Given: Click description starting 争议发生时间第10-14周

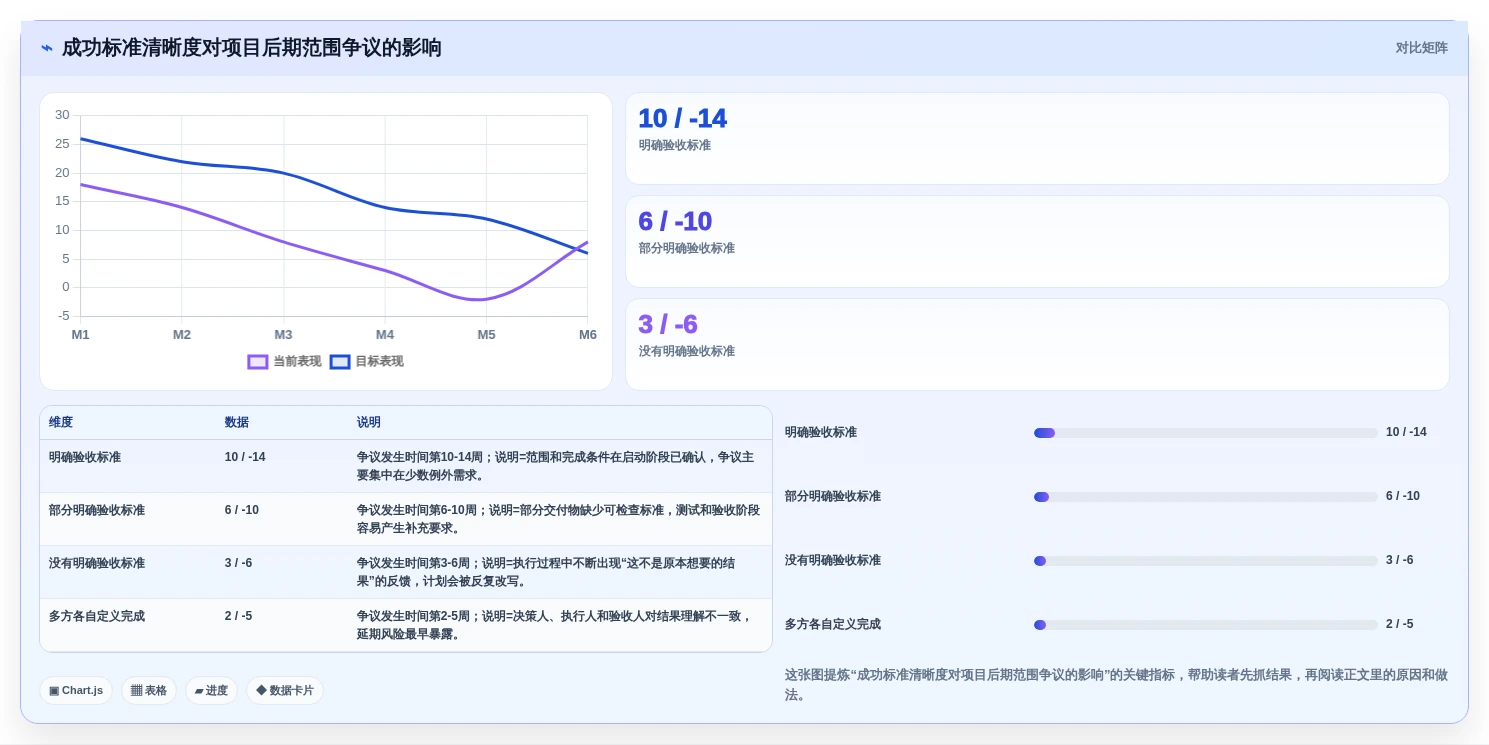Looking at the screenshot, I should coord(556,466).
